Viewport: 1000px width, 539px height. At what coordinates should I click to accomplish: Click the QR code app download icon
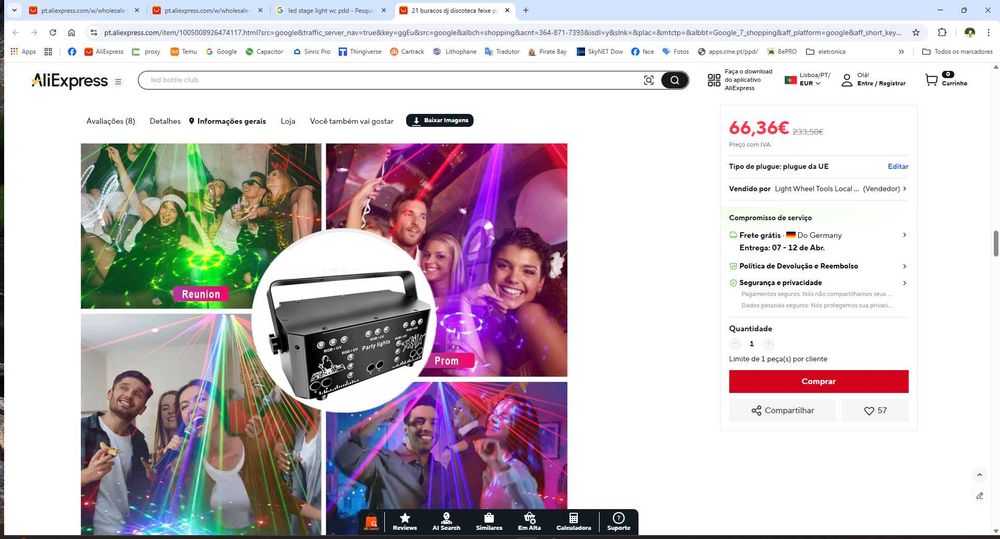click(x=714, y=80)
